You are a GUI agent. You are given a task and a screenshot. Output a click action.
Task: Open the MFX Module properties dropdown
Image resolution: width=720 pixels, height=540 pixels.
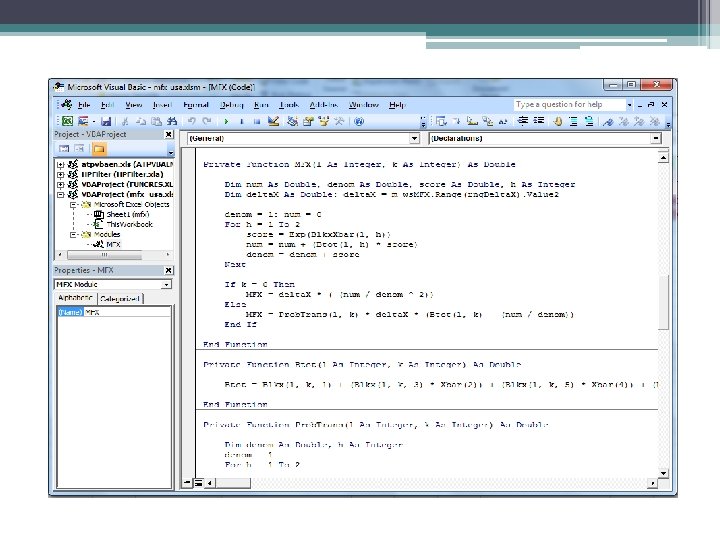[166, 285]
